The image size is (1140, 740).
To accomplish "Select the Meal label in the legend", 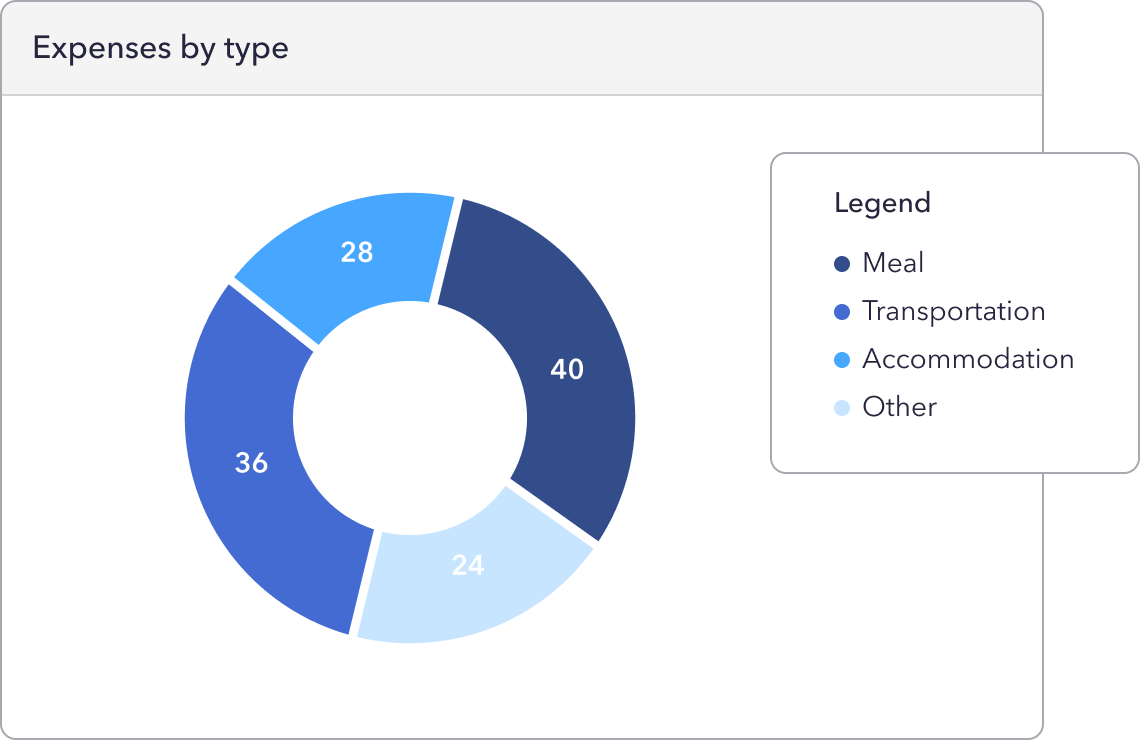I will (x=893, y=263).
